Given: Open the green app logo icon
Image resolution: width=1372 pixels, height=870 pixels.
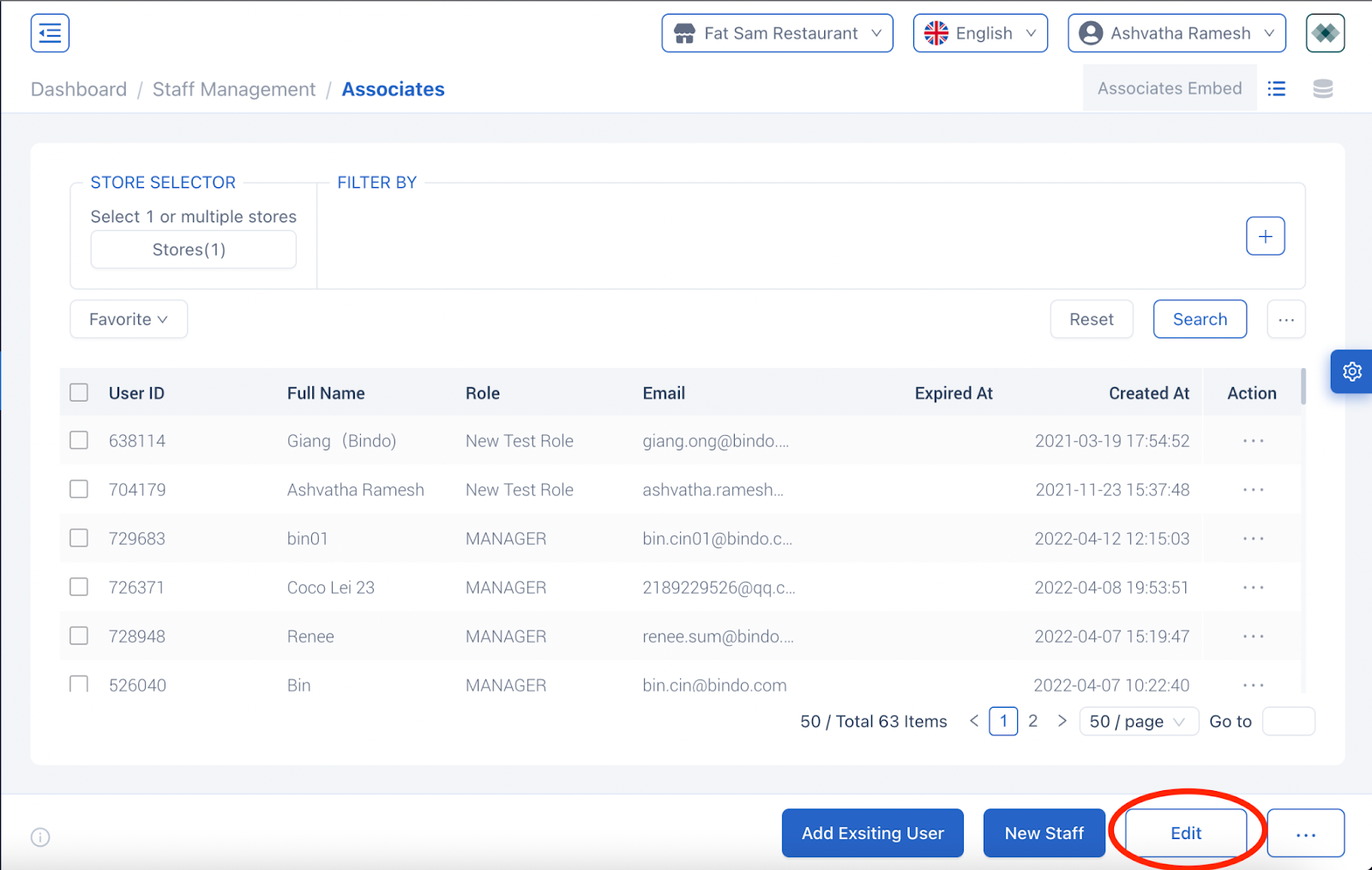Looking at the screenshot, I should (x=1325, y=33).
